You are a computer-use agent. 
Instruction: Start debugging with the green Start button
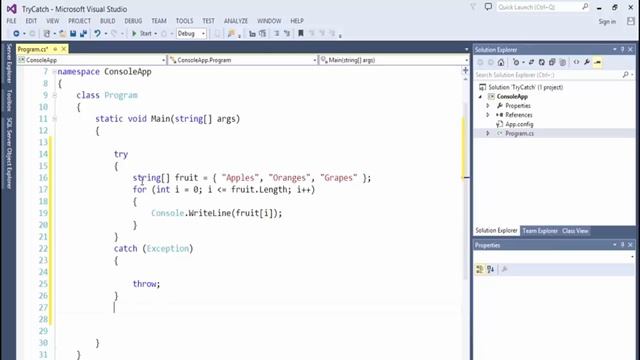142,33
